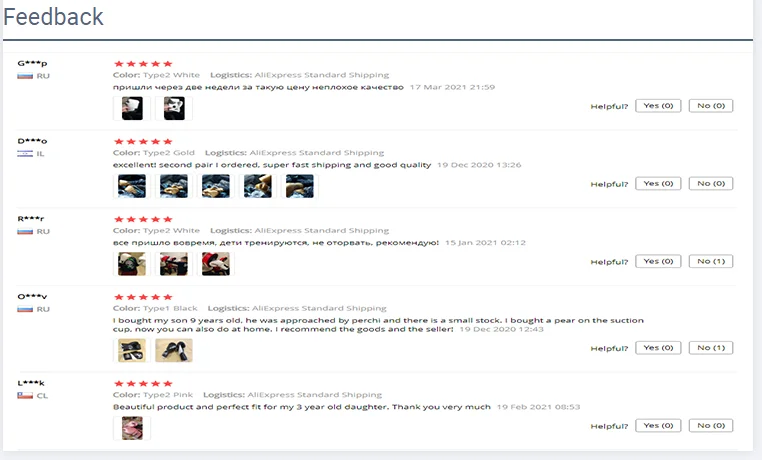Screen dimensions: 762x460
Task: Click the Russian flag icon beside G***p
Action: [25, 76]
